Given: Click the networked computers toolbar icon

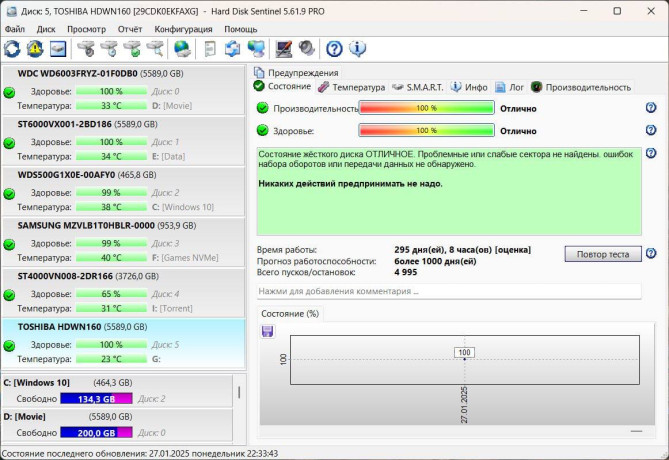Looking at the screenshot, I should click(256, 49).
